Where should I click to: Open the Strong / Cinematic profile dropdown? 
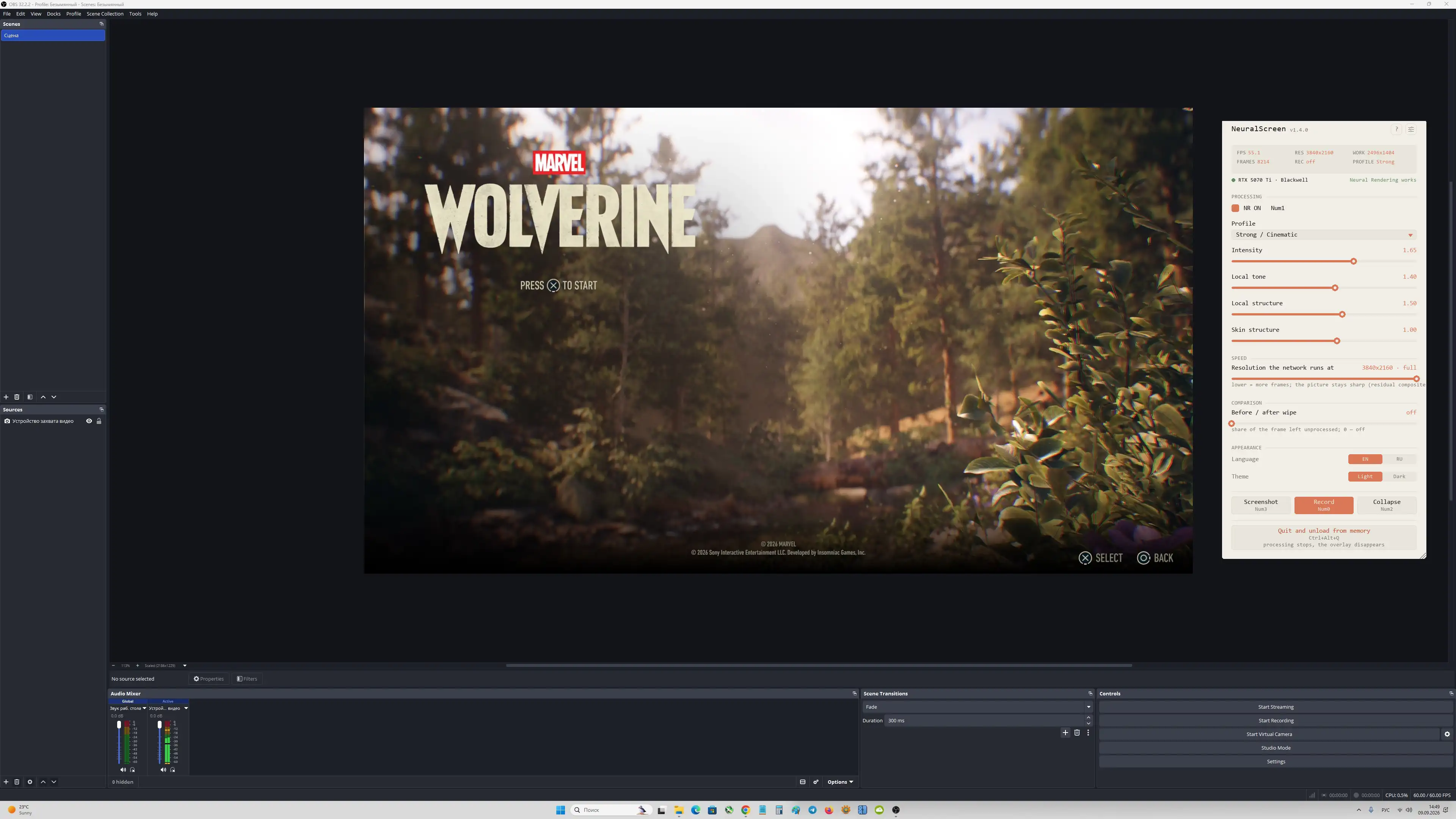[x=1324, y=235]
